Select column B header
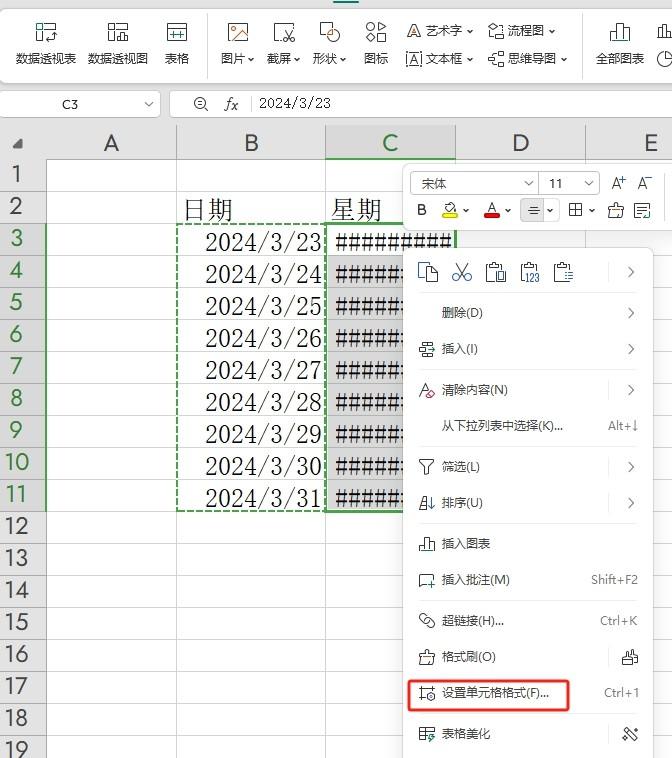This screenshot has height=758, width=672. click(251, 143)
